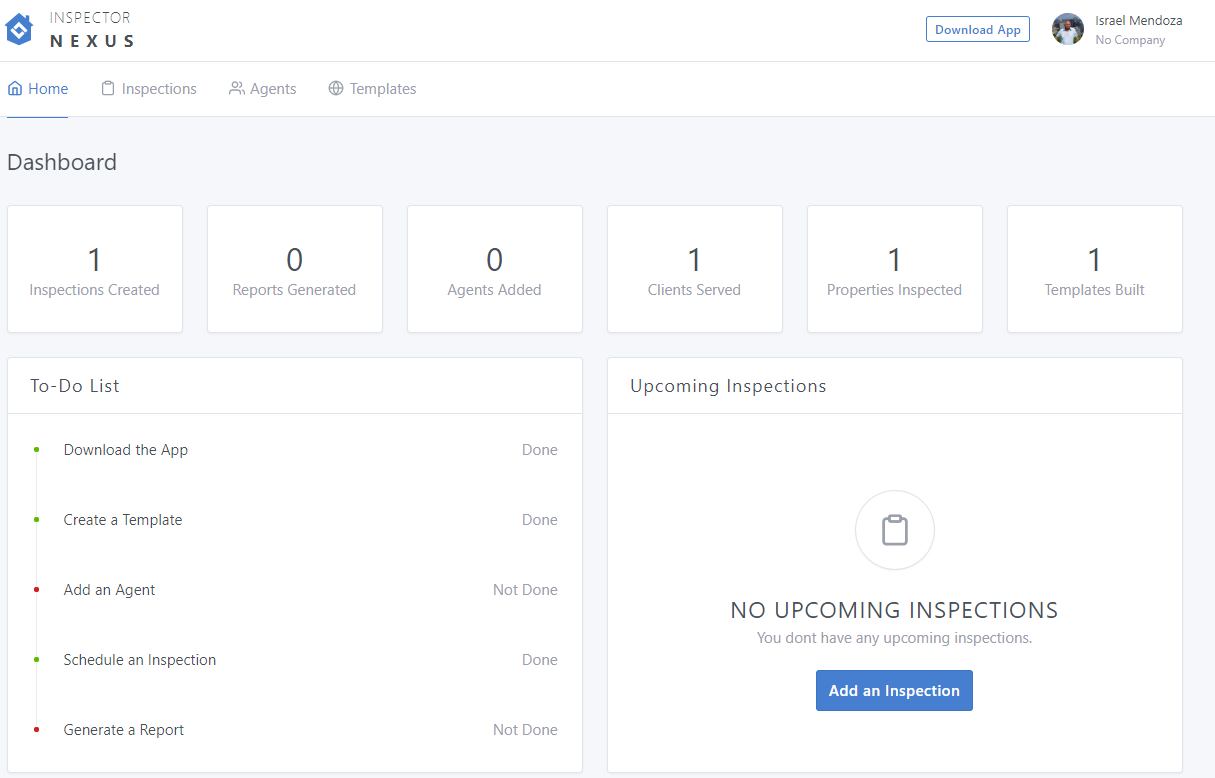The height and width of the screenshot is (778, 1215).
Task: Select the Add an Agent to-do item
Action: [x=109, y=590]
